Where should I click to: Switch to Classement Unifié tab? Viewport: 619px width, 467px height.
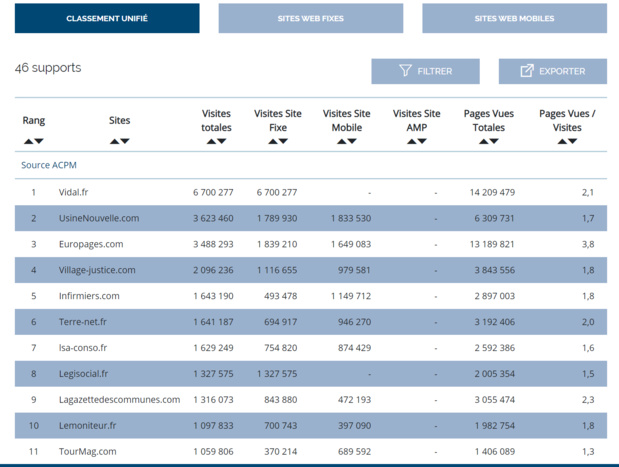[x=107, y=19]
